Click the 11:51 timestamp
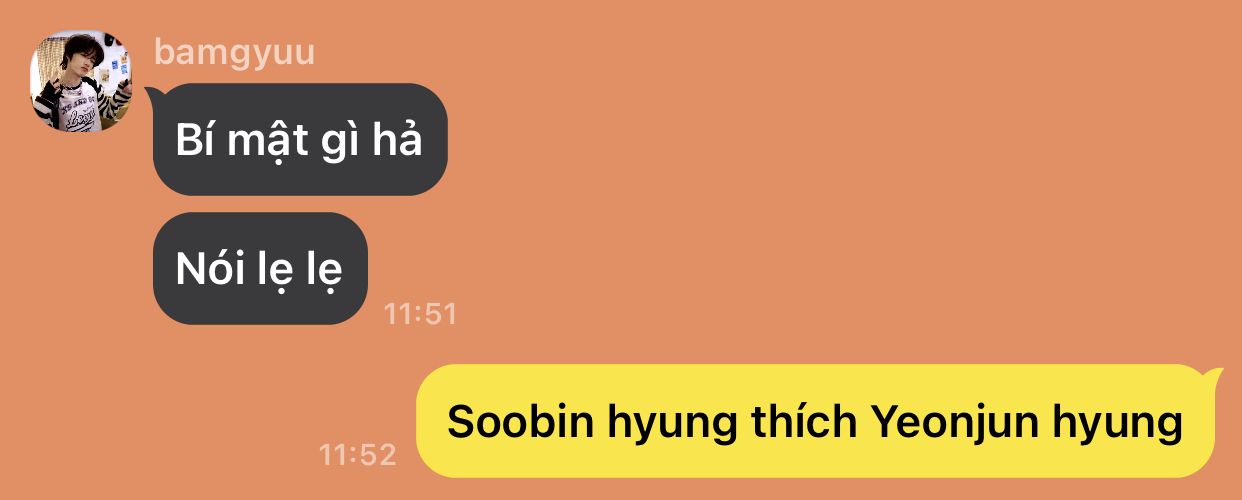1242x500 pixels. (420, 314)
